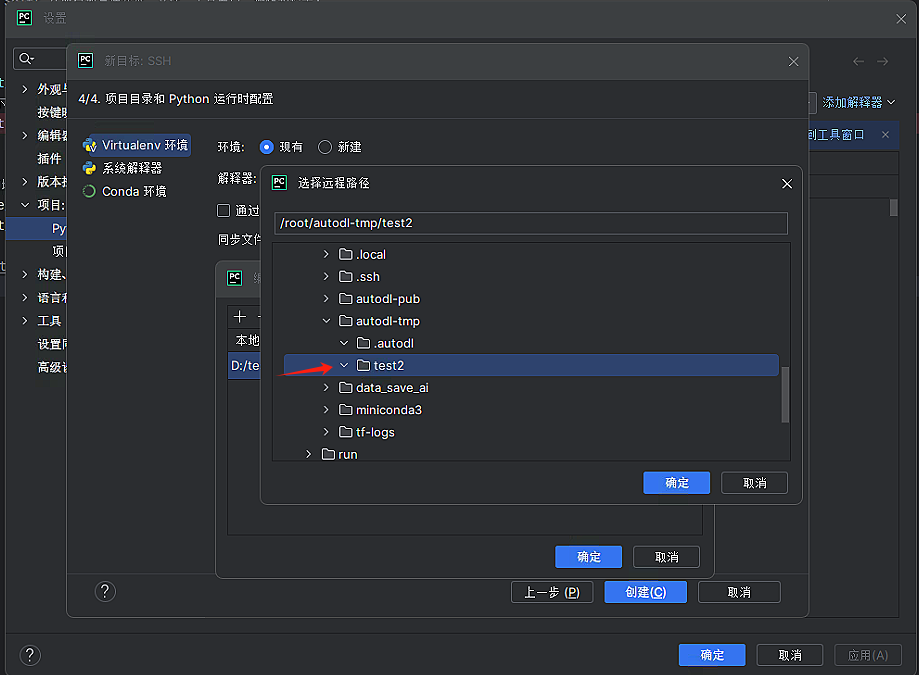
Task: Navigate forward with the right arrow in Settings
Action: click(x=883, y=62)
